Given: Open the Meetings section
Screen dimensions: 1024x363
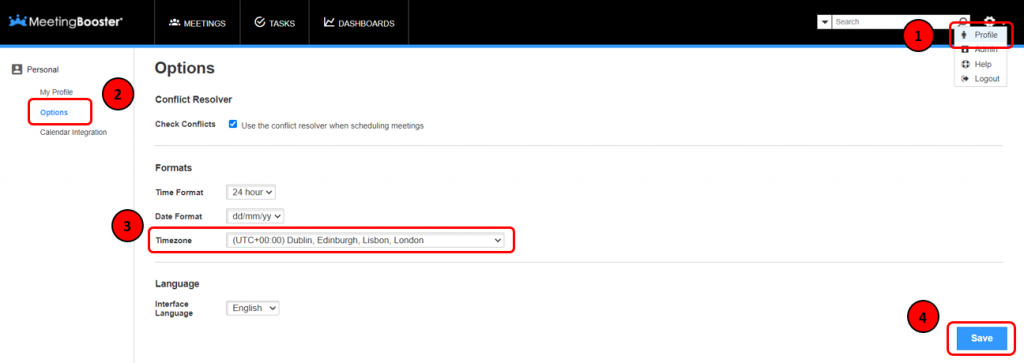Looking at the screenshot, I should [x=197, y=23].
